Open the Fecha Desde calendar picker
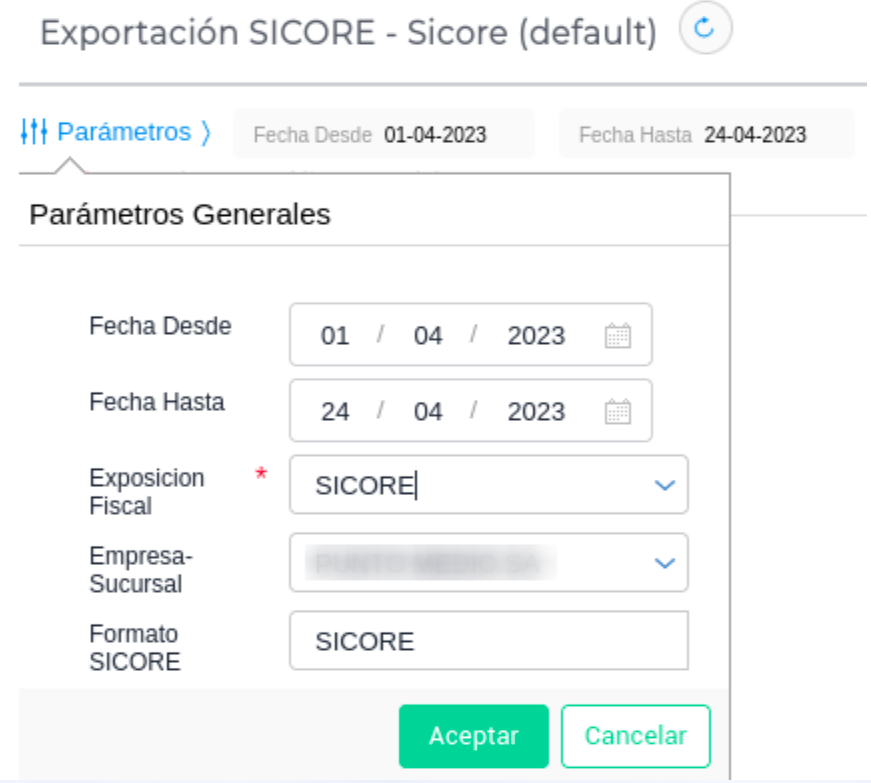This screenshot has height=783, width=871. [x=618, y=335]
